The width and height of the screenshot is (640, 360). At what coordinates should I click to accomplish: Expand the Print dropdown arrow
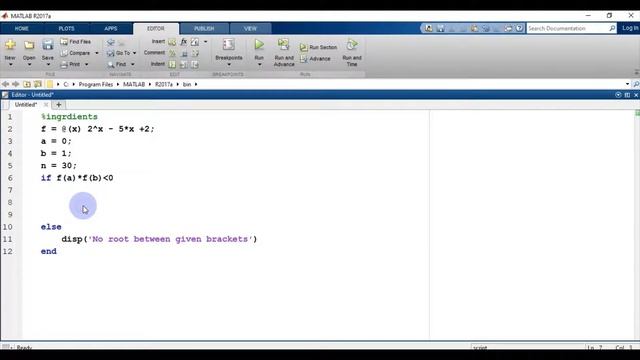coord(87,64)
